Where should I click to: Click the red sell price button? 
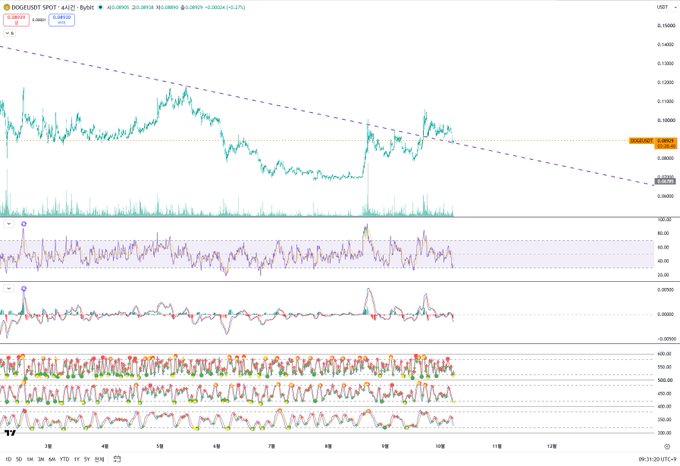(16, 20)
